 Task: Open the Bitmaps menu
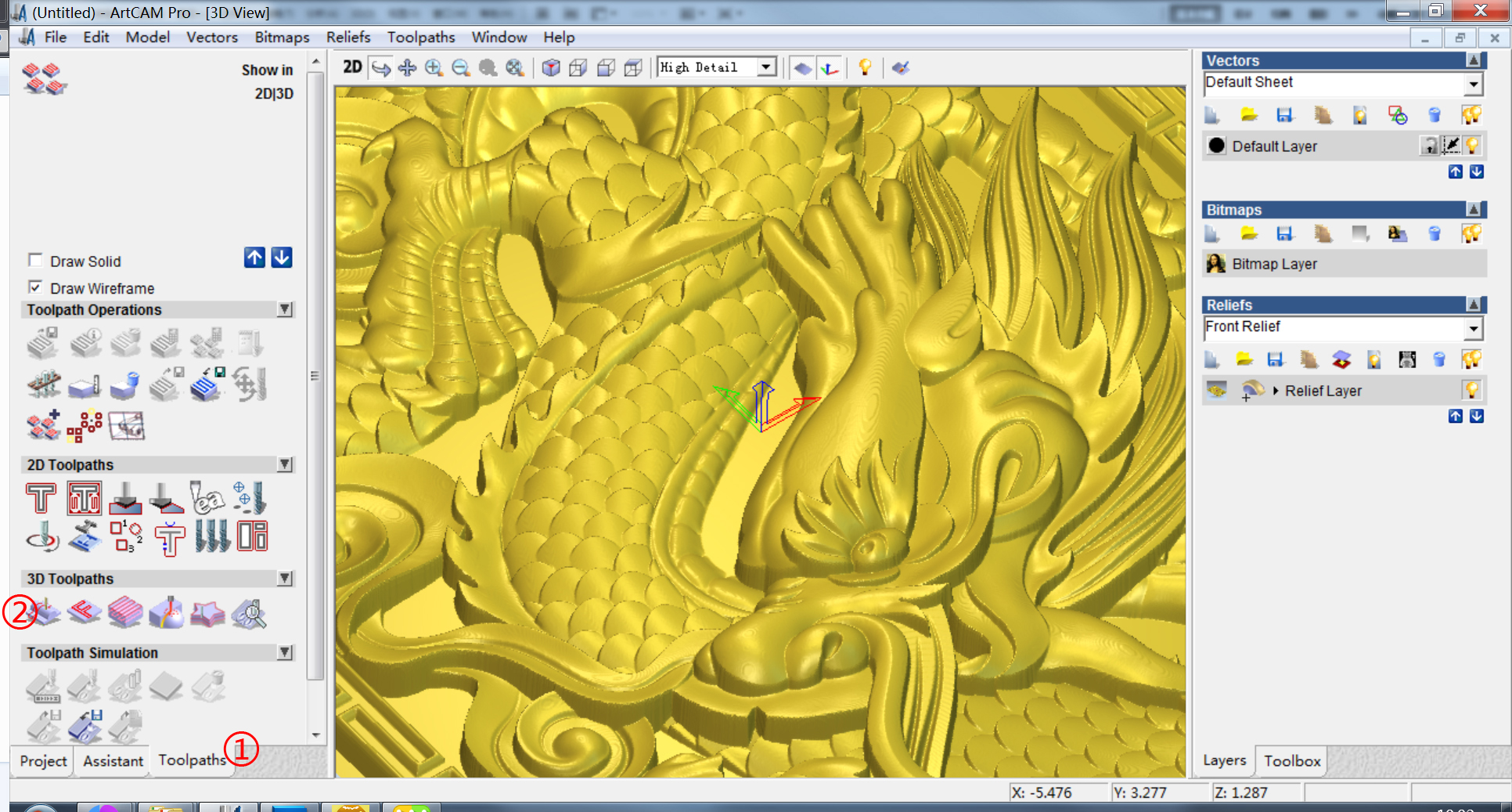(x=282, y=37)
